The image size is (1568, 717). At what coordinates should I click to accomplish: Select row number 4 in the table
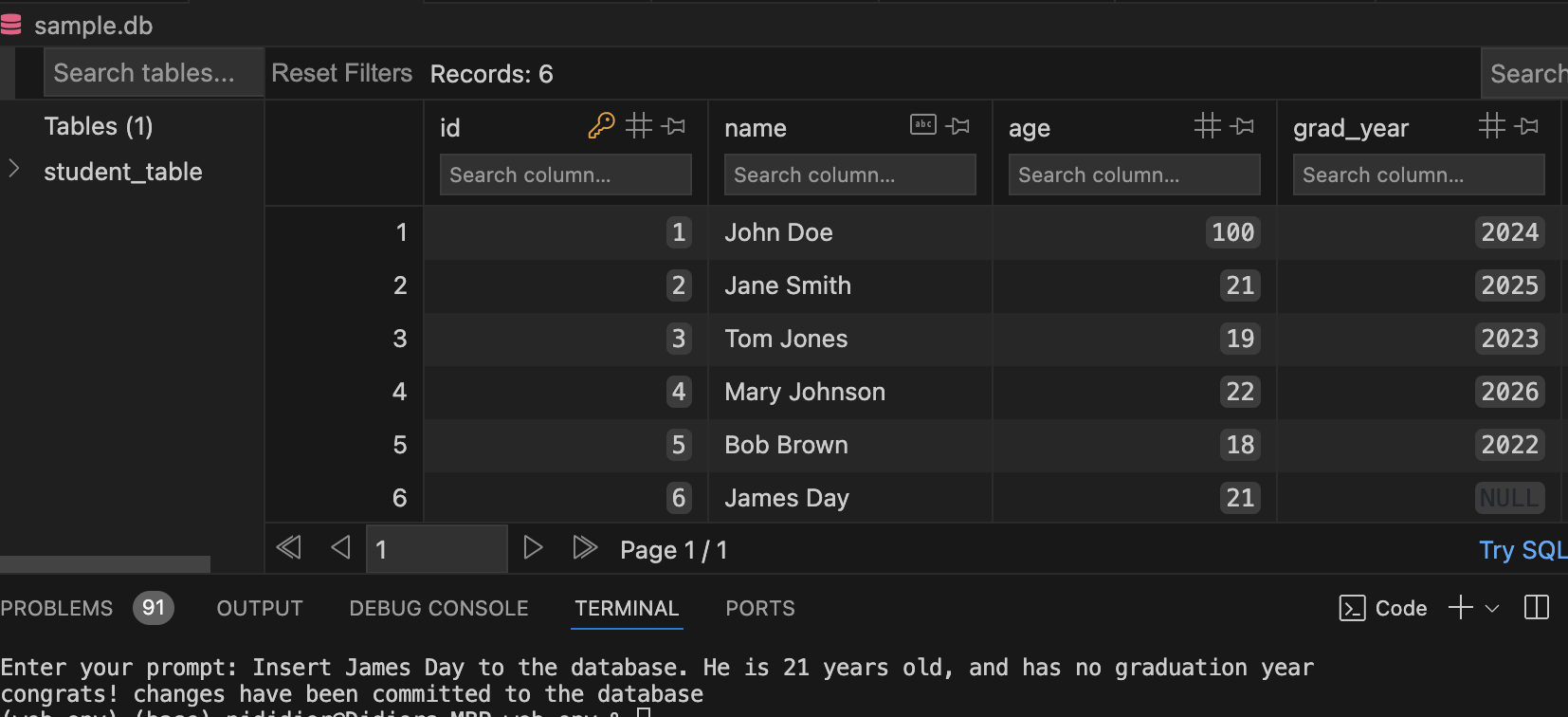click(400, 392)
